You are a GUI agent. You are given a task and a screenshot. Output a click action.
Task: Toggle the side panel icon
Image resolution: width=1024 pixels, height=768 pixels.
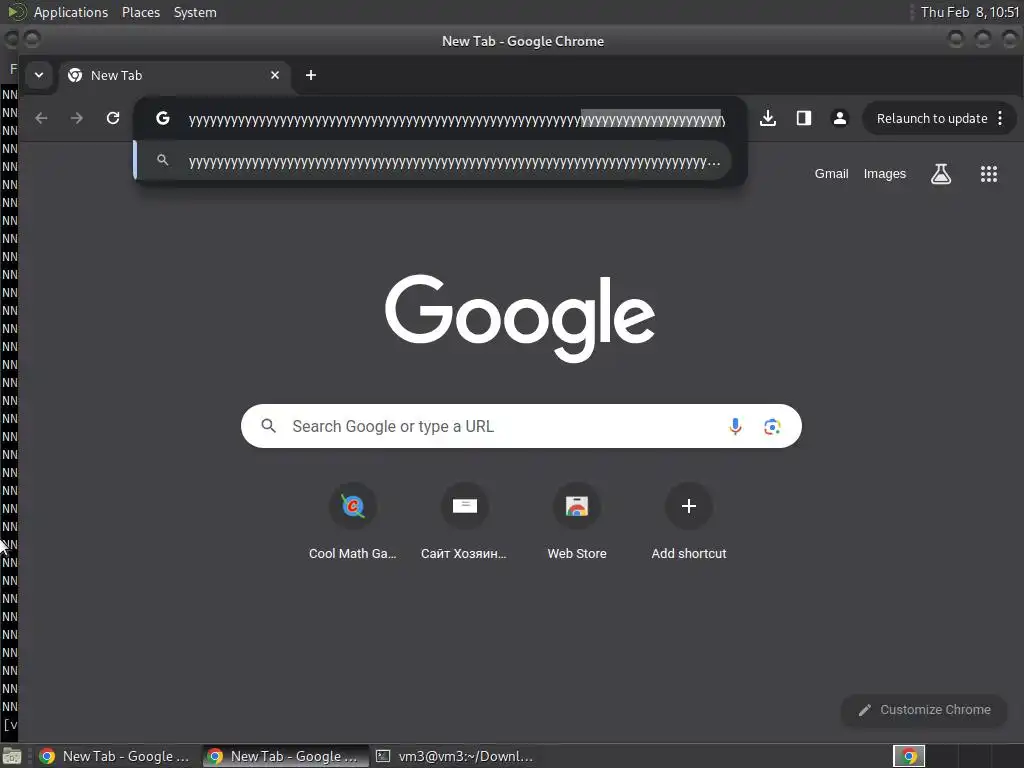point(804,118)
